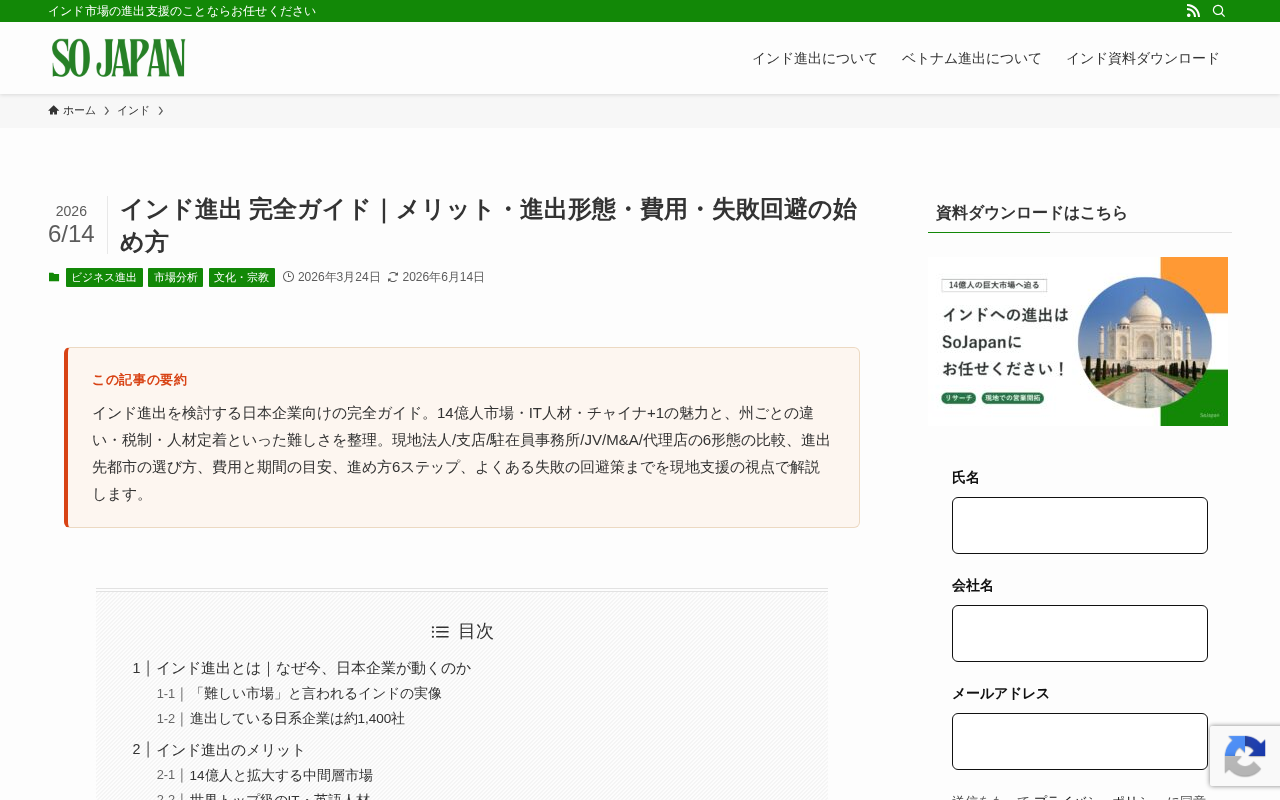Screen dimensions: 1280x800
Task: Go to インド breadcrumb link
Action: (133, 110)
